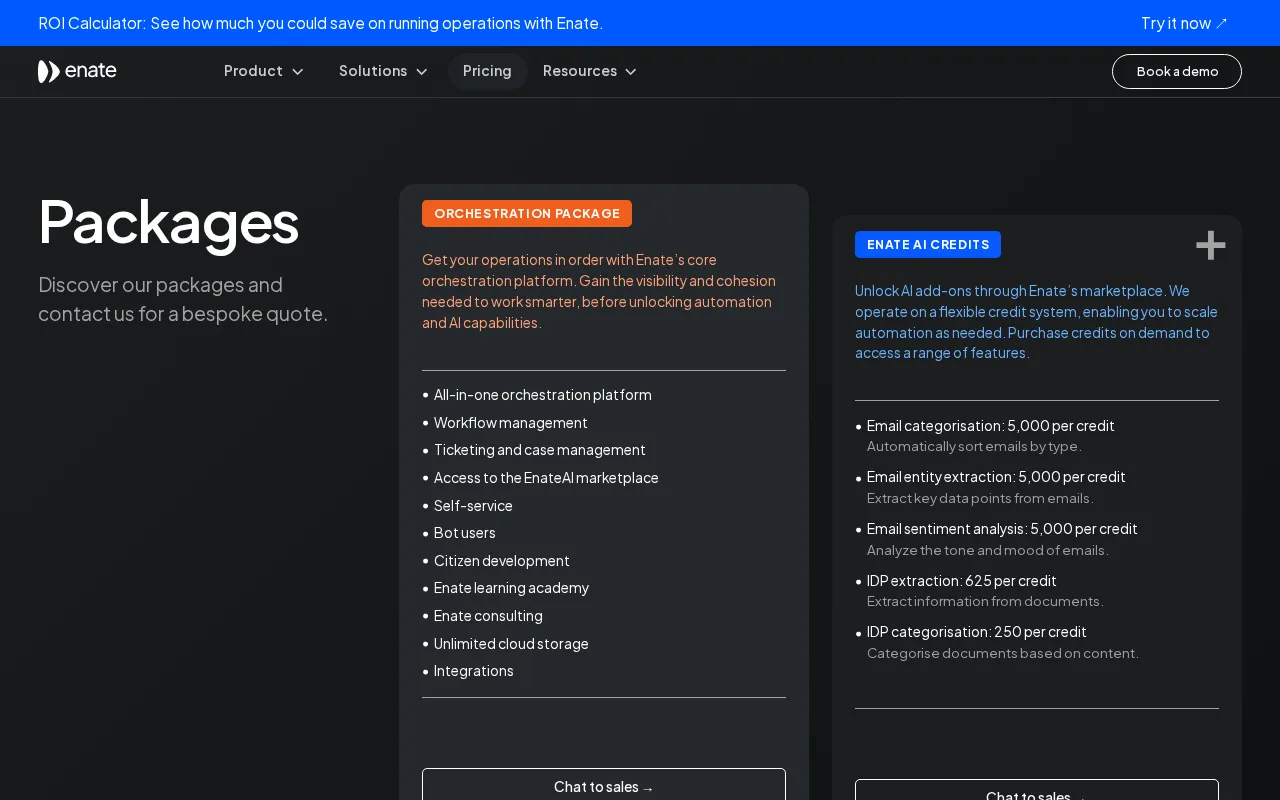Click the Packages heading
The width and height of the screenshot is (1280, 800).
pos(168,221)
